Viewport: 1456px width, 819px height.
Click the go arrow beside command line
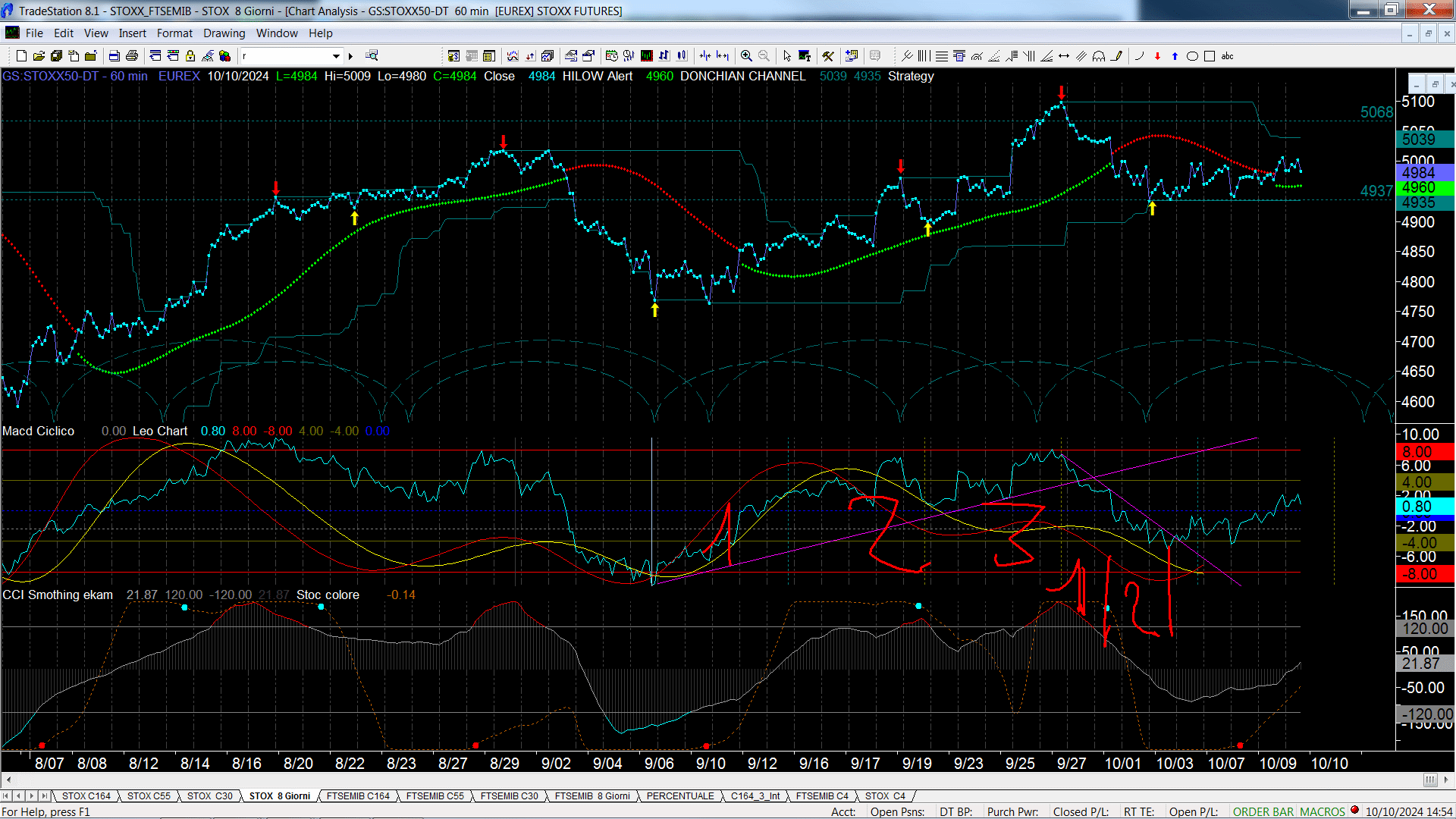[350, 55]
